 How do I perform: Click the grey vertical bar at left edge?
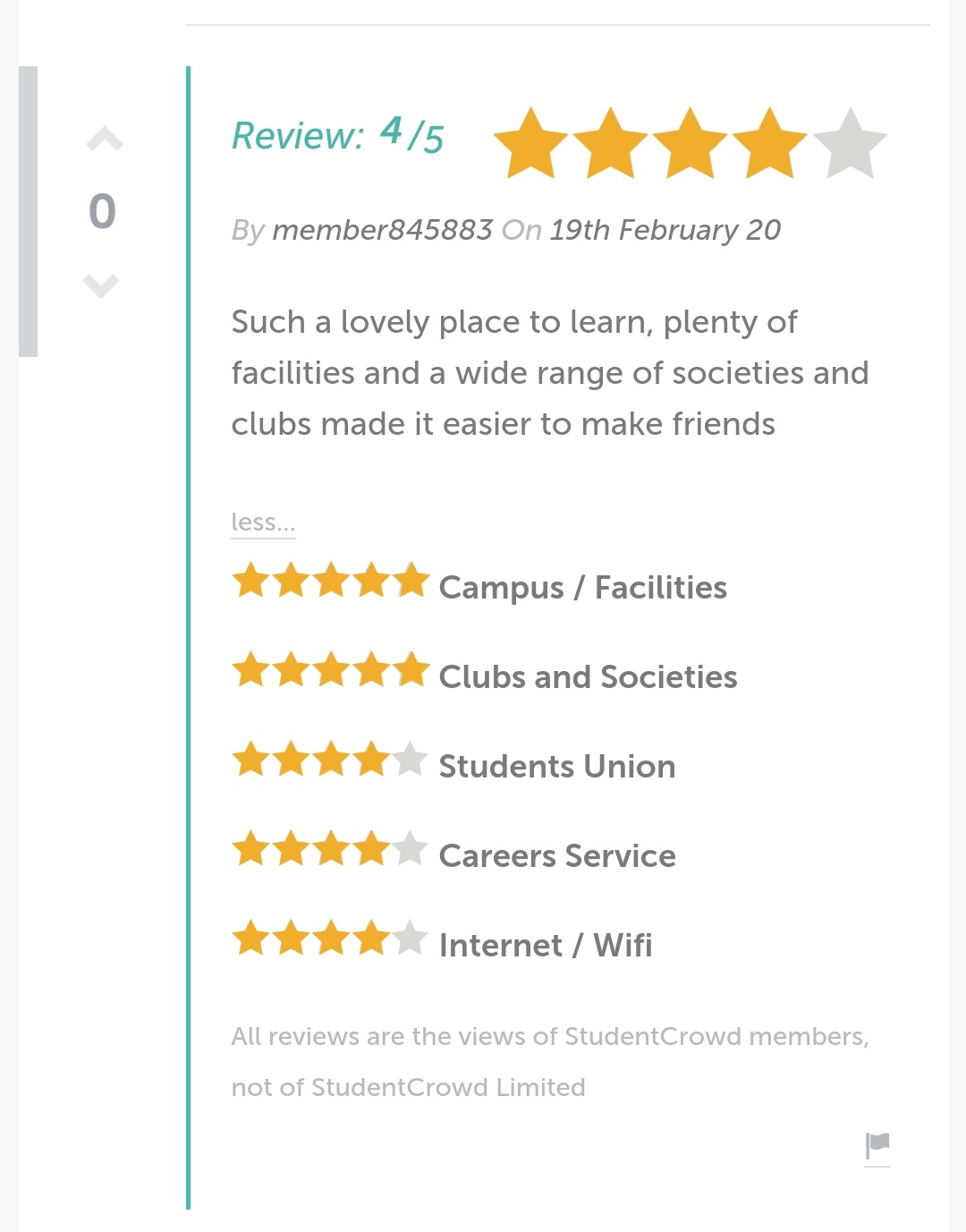coord(29,212)
